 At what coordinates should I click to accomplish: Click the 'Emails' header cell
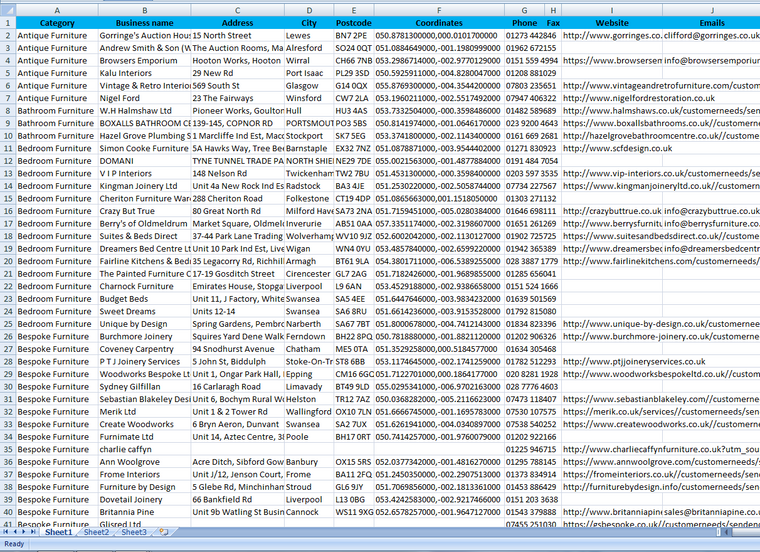pos(712,23)
